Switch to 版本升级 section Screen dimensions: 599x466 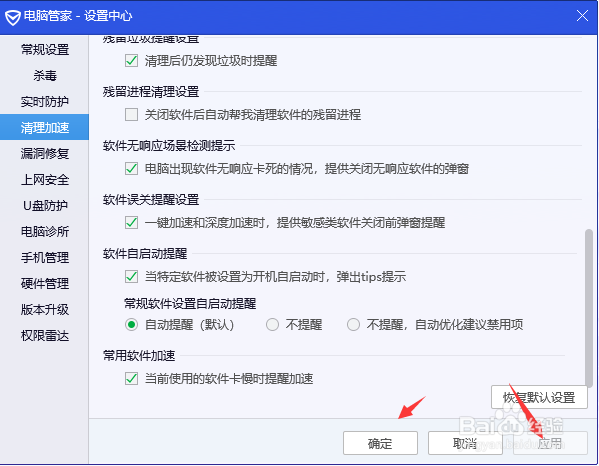(x=45, y=309)
